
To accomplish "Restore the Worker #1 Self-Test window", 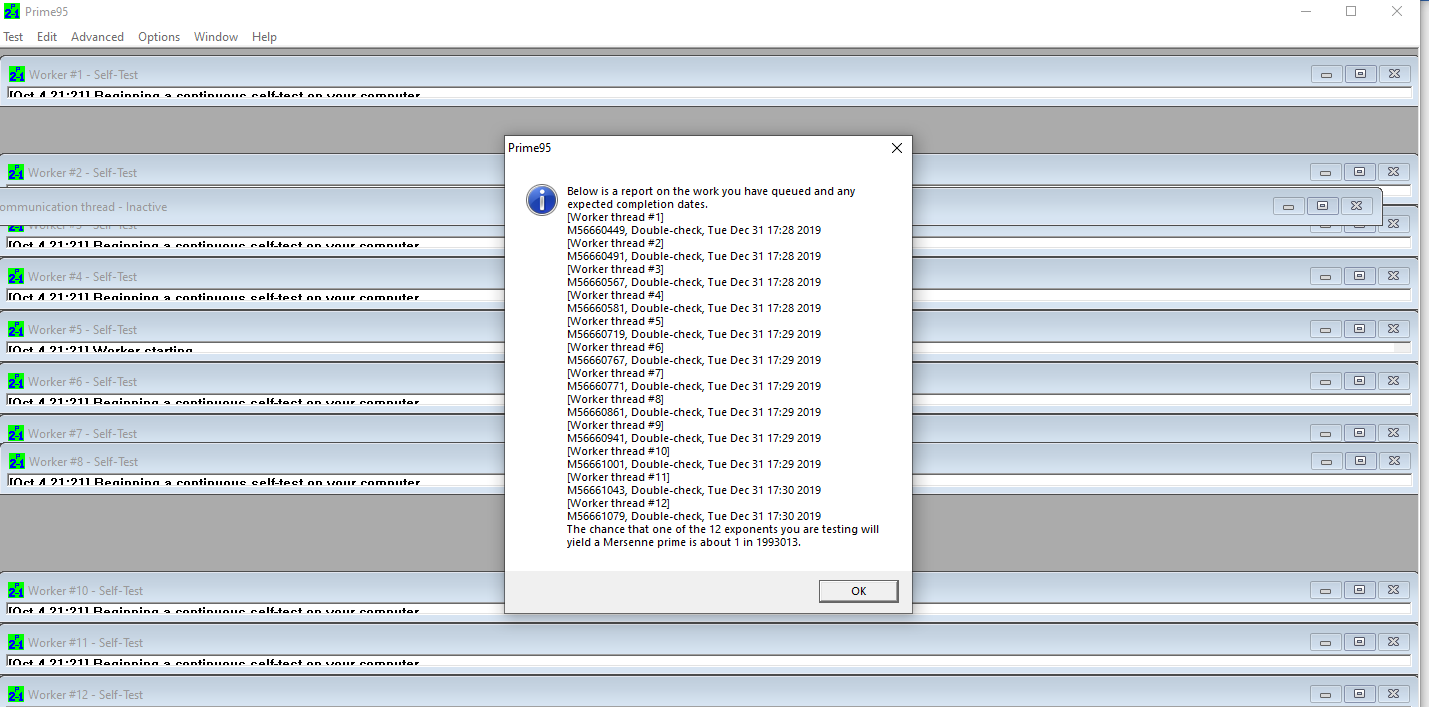I will 1360,74.
